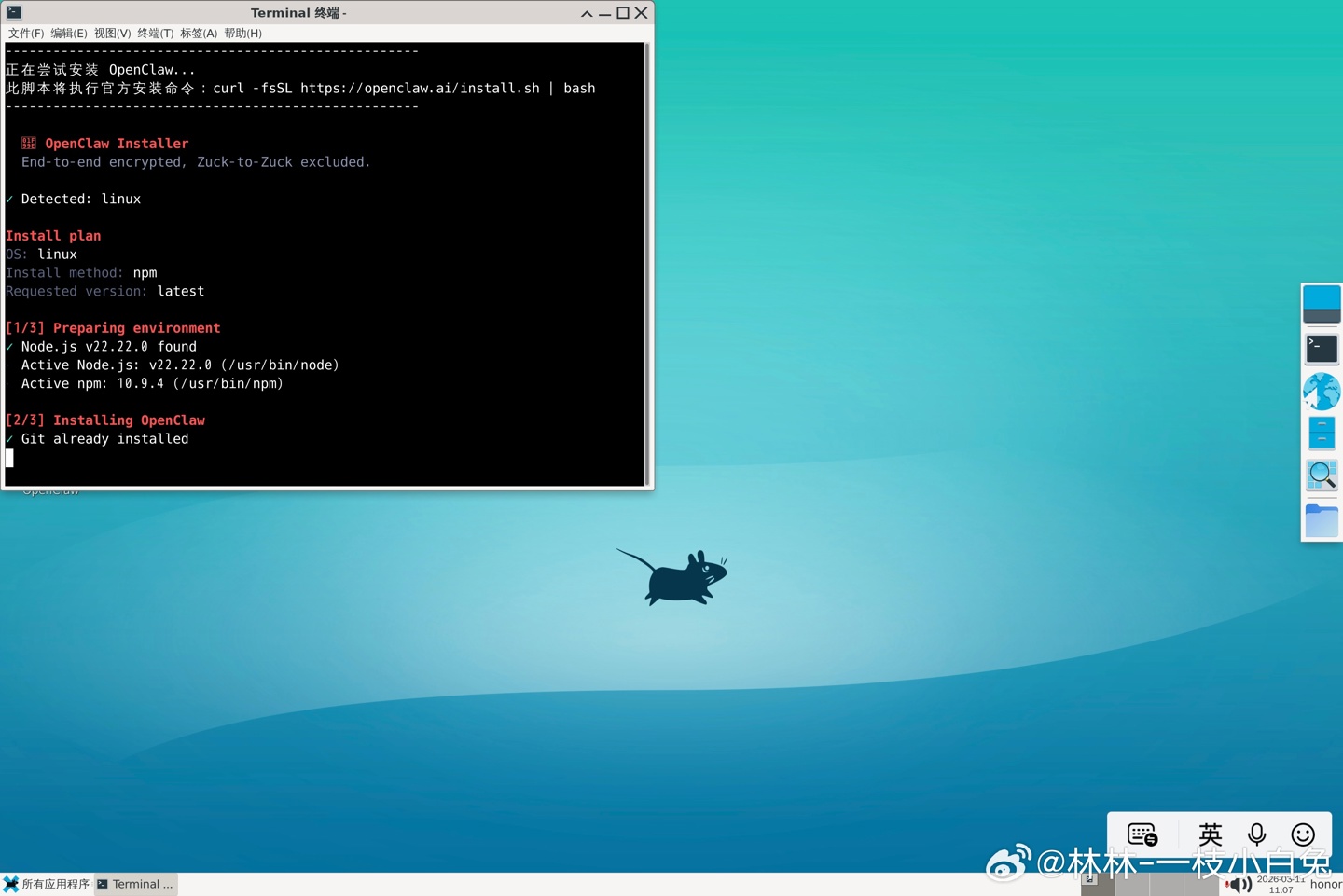Viewport: 1343px width, 896px height.
Task: Open the terminal icon in the right dock
Action: coord(1322,348)
